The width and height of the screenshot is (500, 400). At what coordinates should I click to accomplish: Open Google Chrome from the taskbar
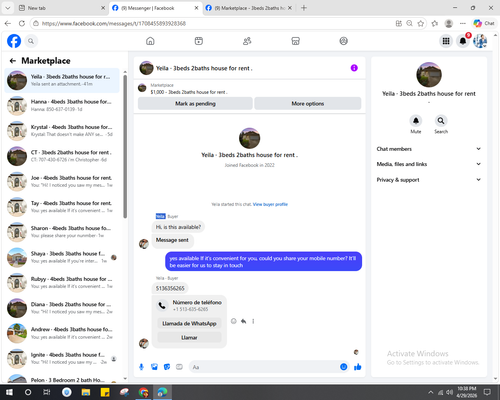(x=143, y=392)
